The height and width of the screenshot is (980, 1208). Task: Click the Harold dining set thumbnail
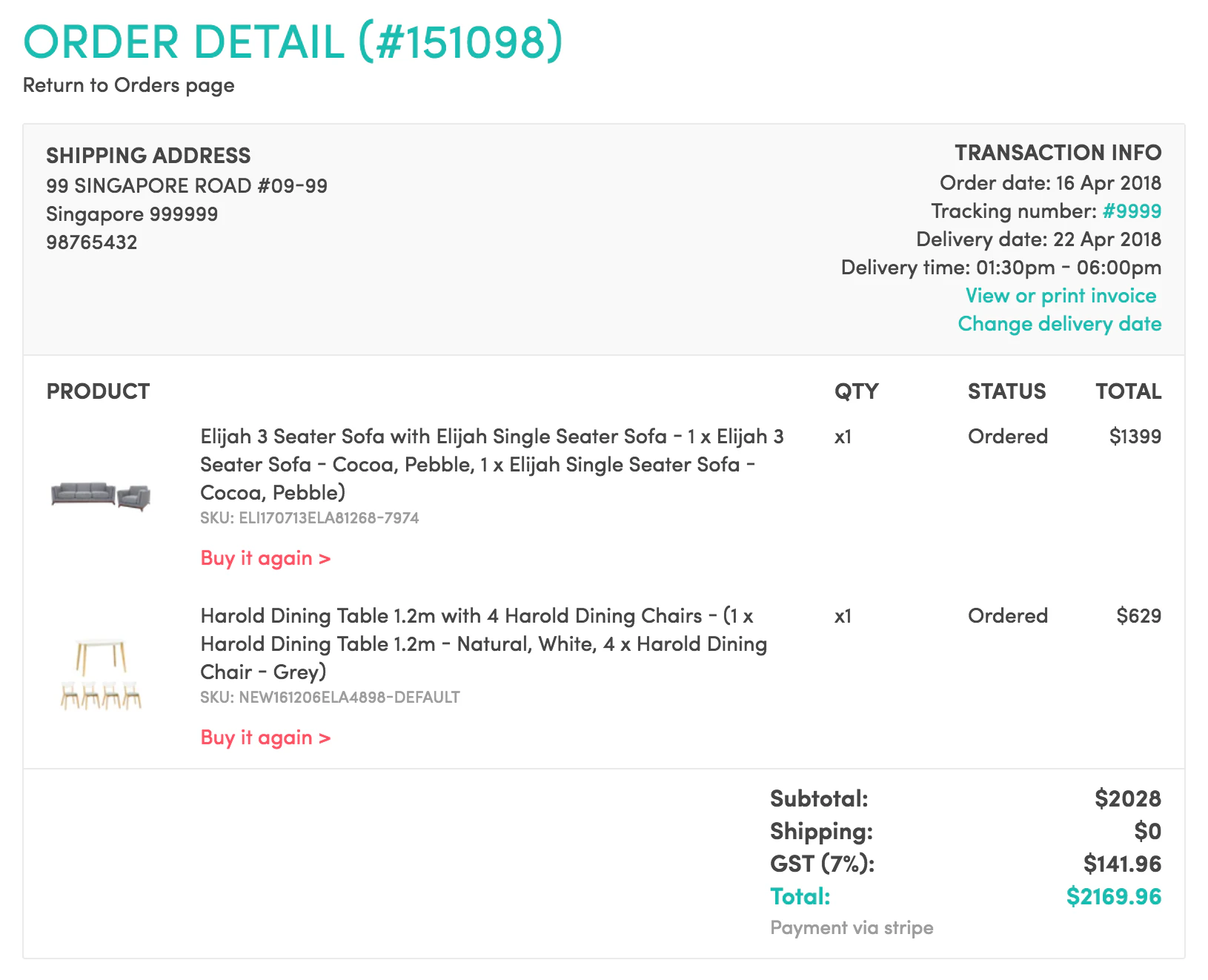(x=101, y=675)
